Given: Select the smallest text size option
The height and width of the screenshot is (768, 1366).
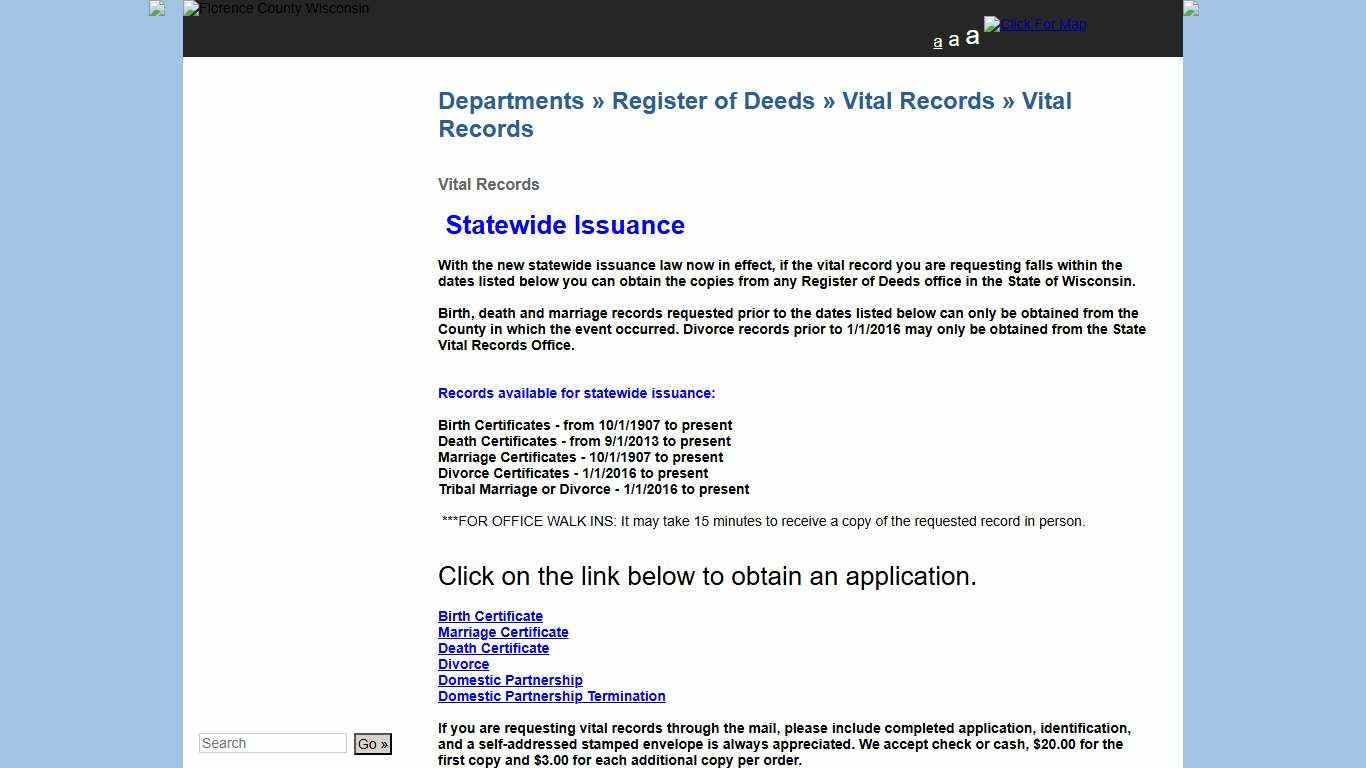Looking at the screenshot, I should pyautogui.click(x=937, y=42).
